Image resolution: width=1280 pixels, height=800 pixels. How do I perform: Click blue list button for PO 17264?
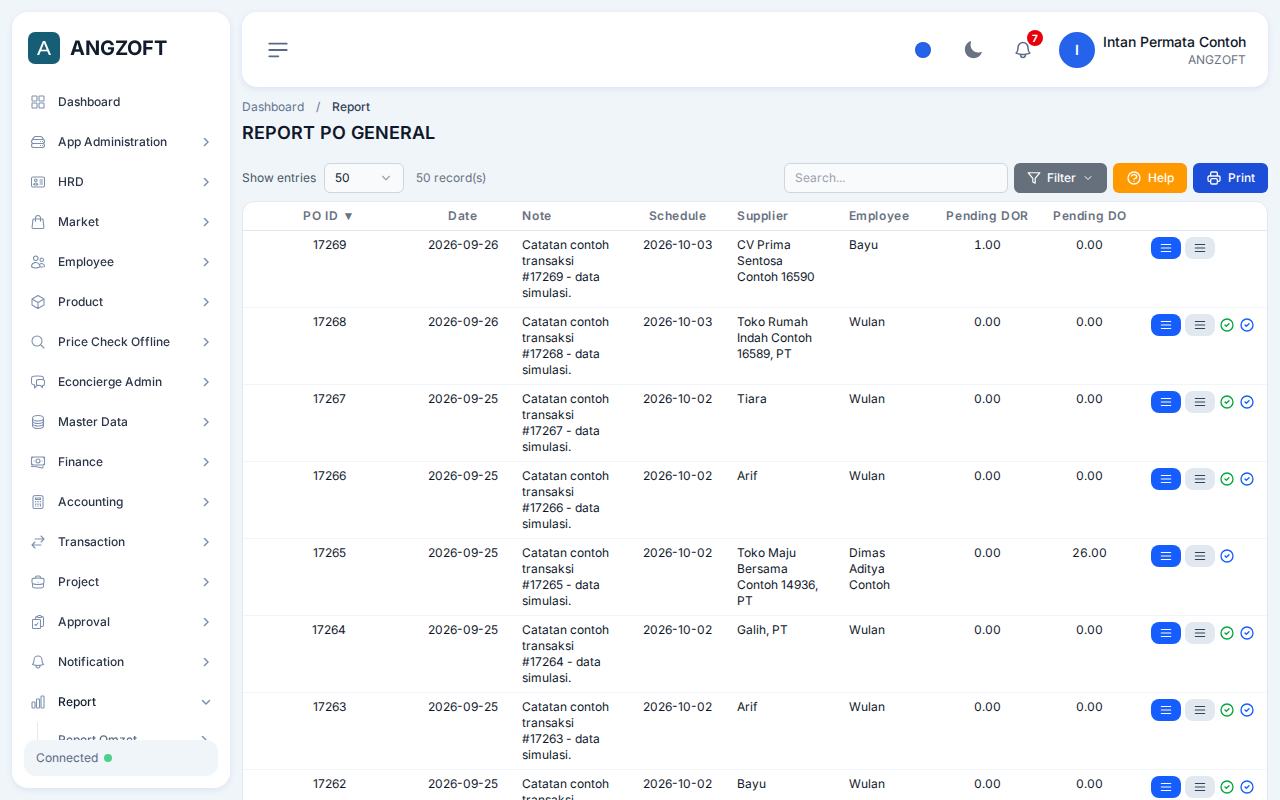click(1166, 633)
